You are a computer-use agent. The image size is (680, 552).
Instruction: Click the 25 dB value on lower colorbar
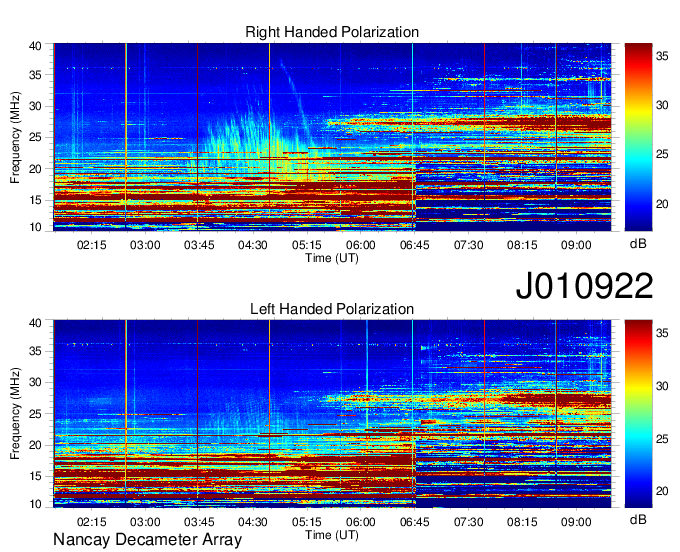coord(662,439)
